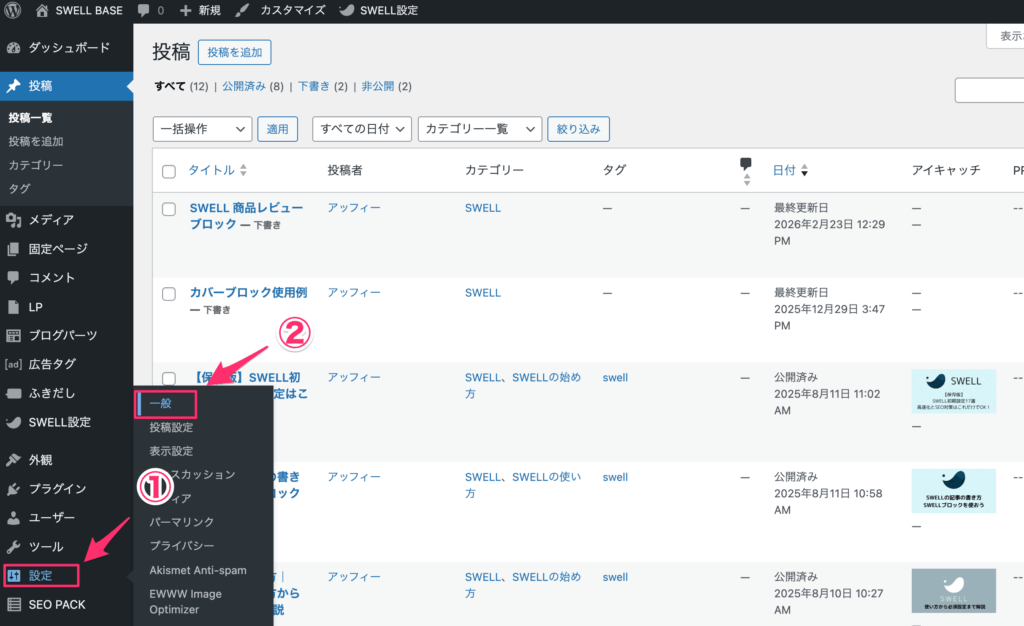Click カスタマイズ in the admin bar
Screen dimensions: 1024x626
293,10
